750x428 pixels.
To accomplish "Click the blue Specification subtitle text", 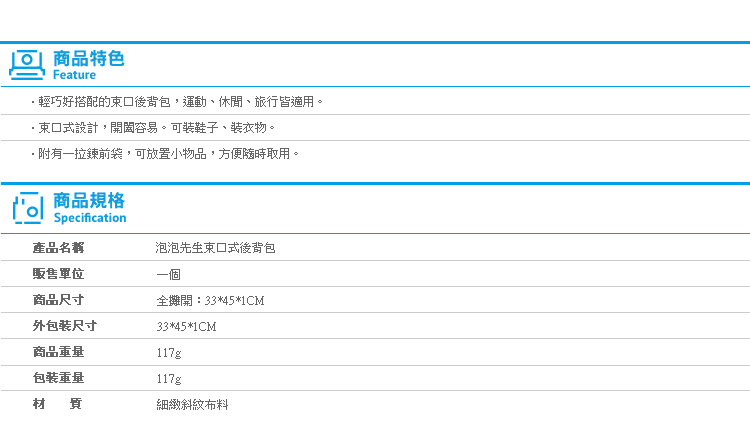I will click(89, 218).
